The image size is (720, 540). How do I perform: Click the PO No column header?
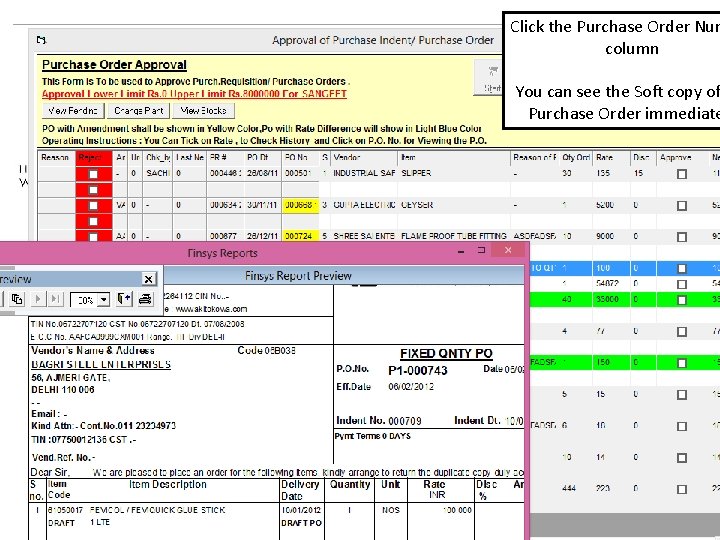pyautogui.click(x=300, y=158)
